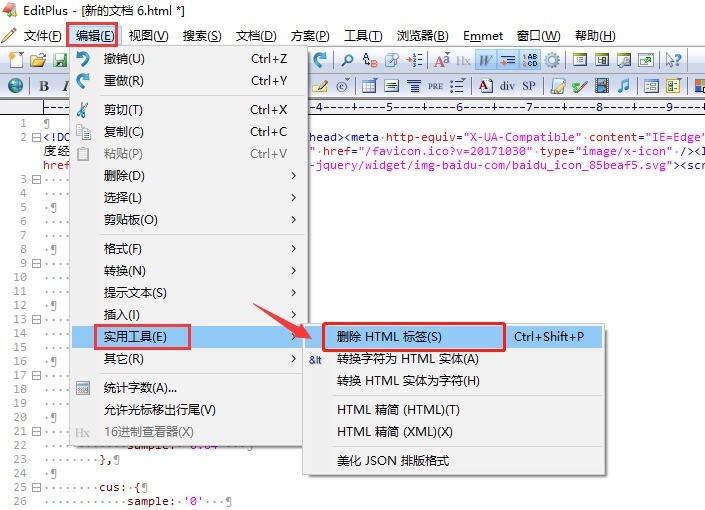Click the Bold formatting icon
This screenshot has width=705, height=510.
point(44,86)
